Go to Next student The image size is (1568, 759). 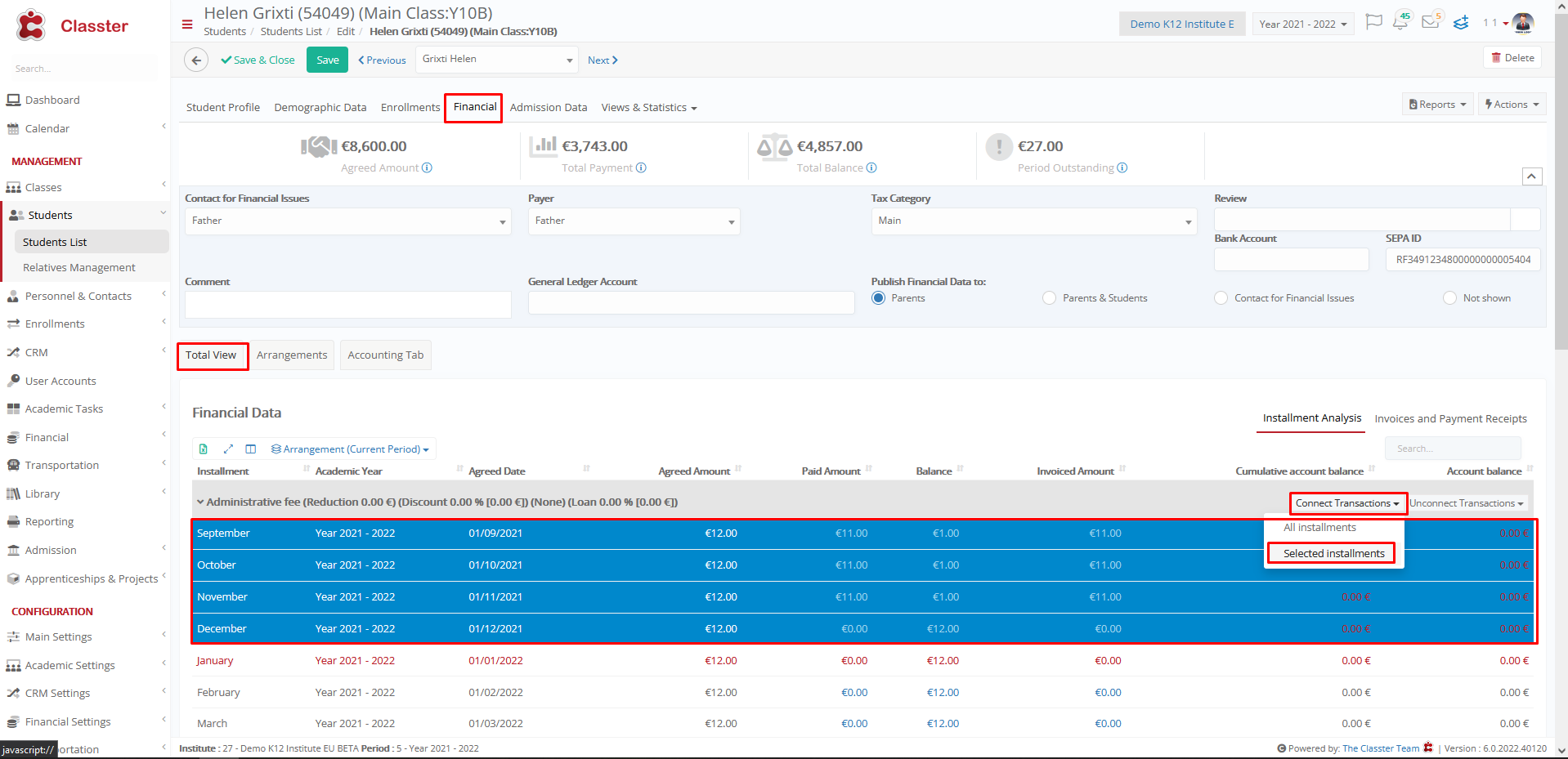[x=603, y=60]
